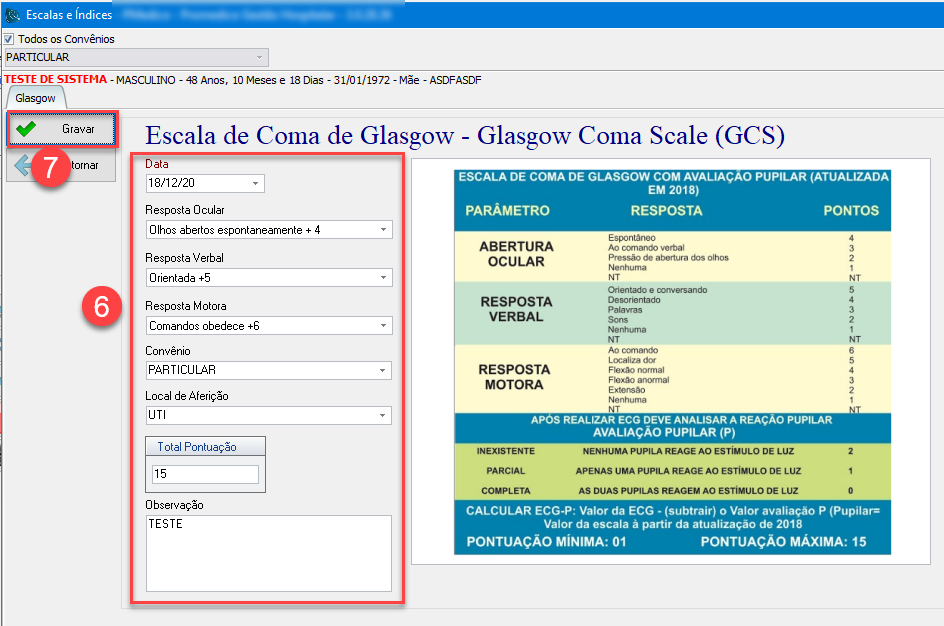
Task: Expand the Local de Aferição dropdown
Action: tap(384, 416)
